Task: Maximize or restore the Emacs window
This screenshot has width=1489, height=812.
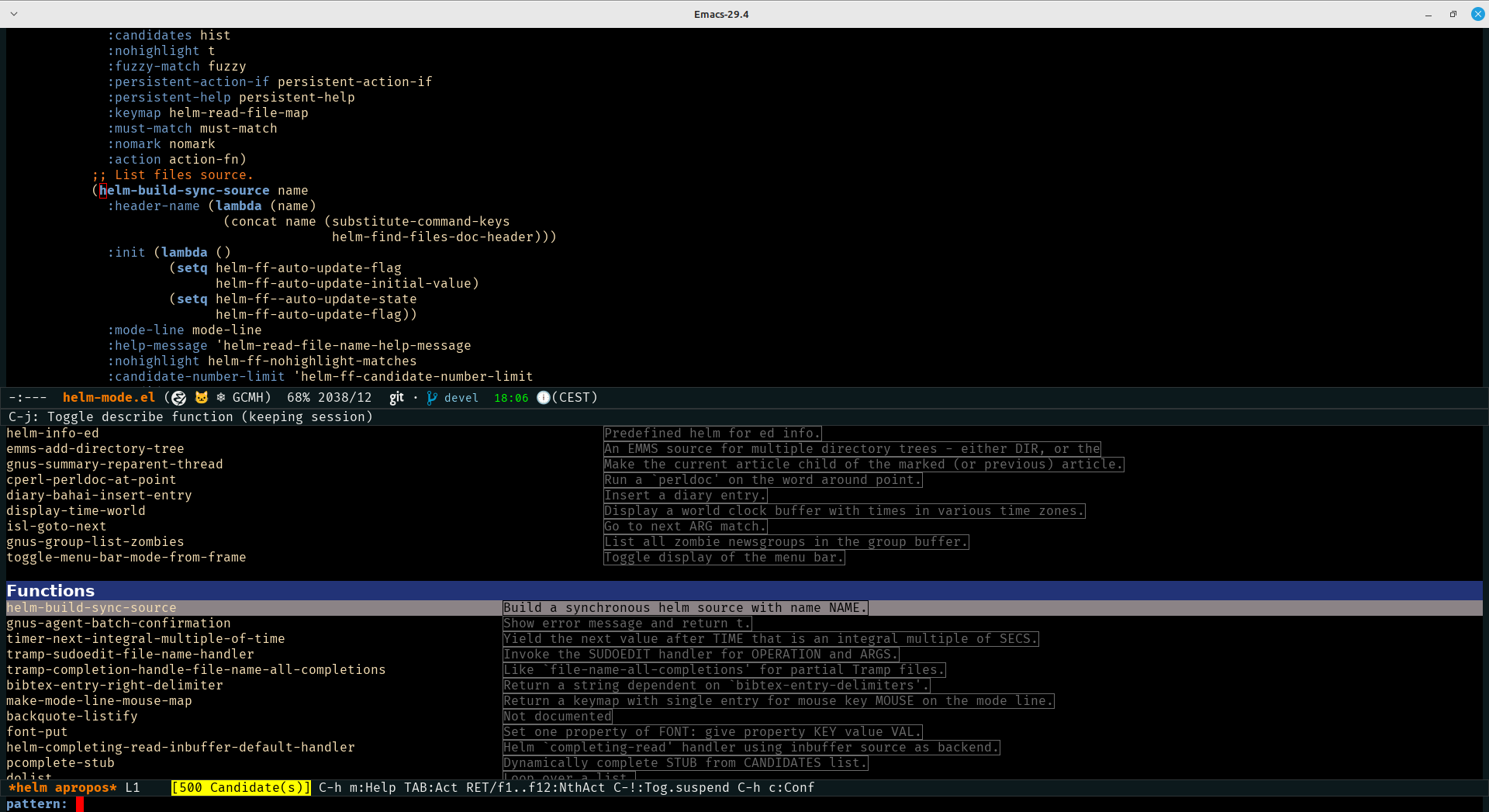Action: tap(1453, 14)
